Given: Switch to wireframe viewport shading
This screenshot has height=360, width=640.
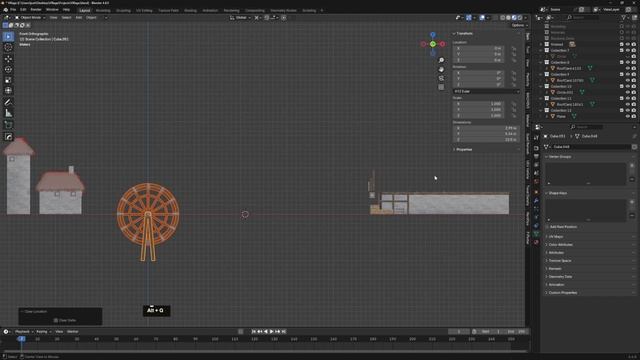Looking at the screenshot, I should point(503,18).
